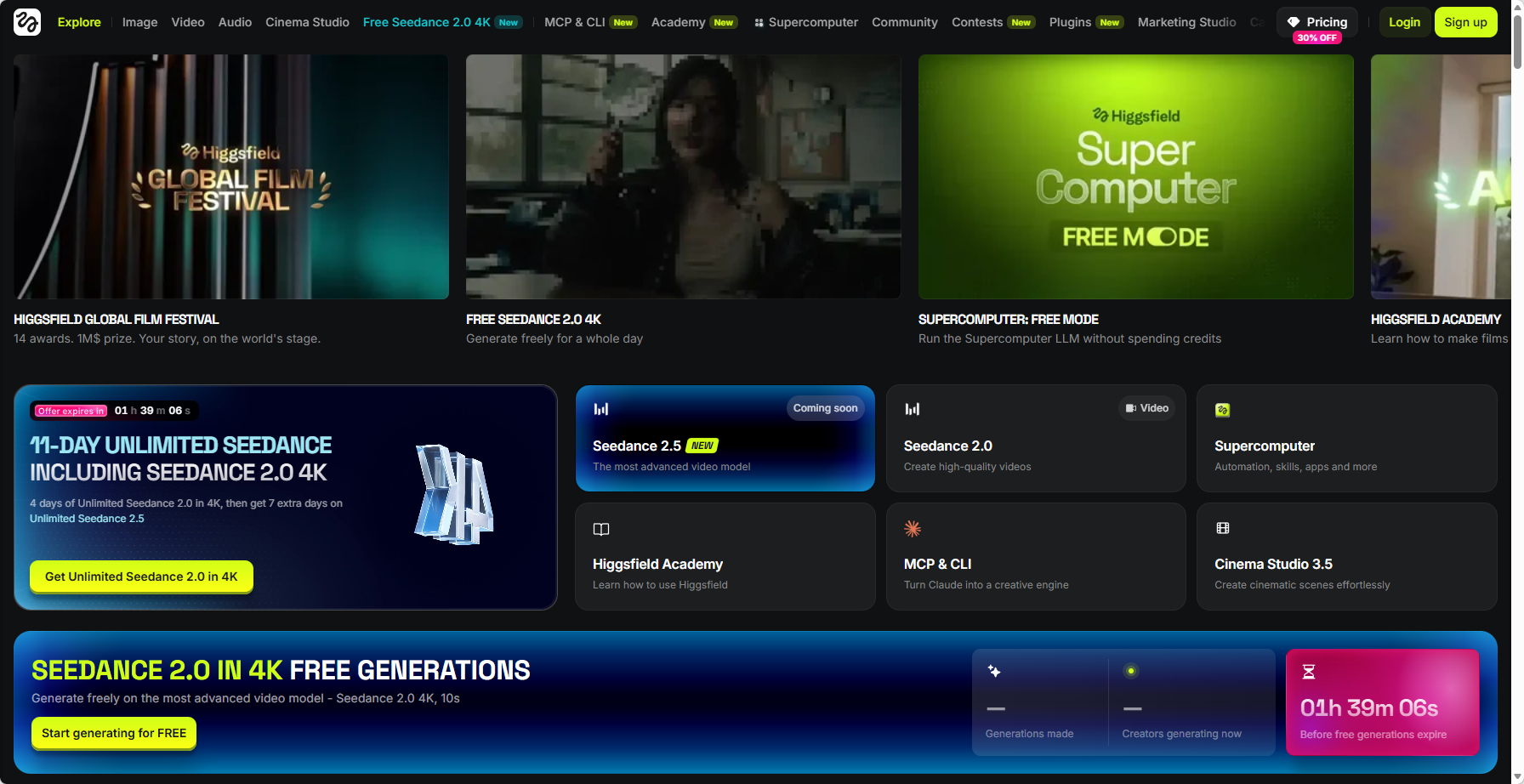Click 'Turn Claude into a creative engine' text
The height and width of the screenshot is (784, 1524).
pos(987,585)
